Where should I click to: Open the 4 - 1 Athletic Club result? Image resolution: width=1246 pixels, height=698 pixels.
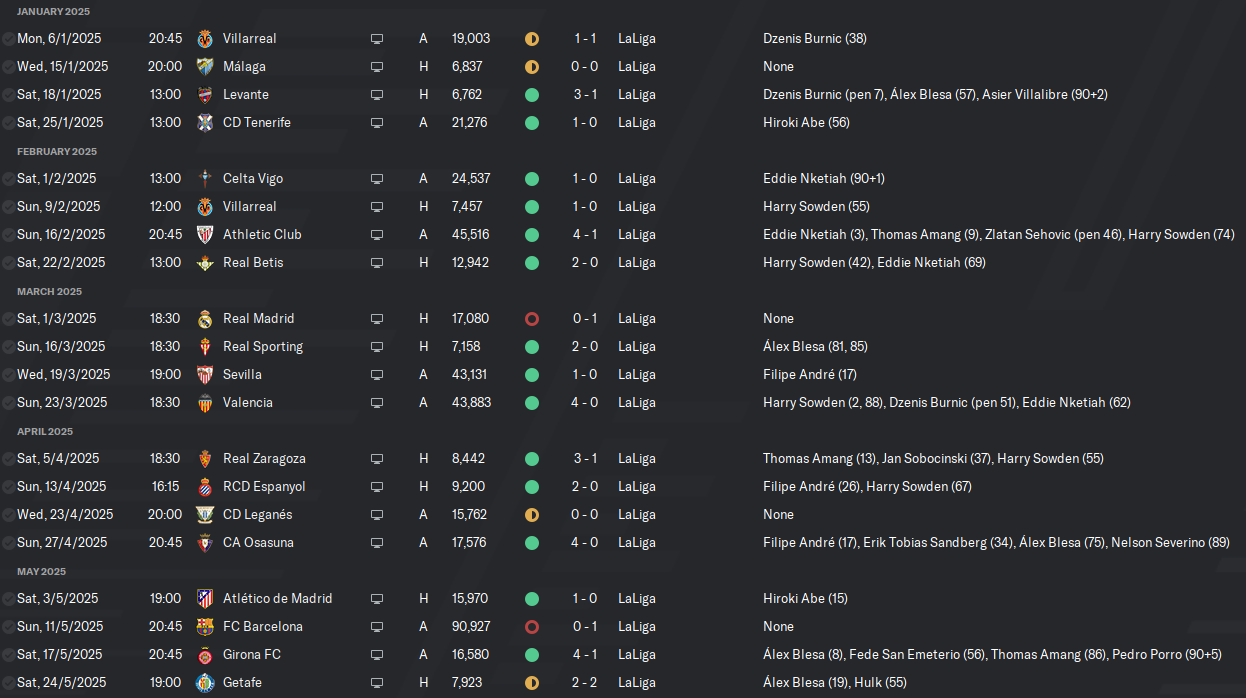pyautogui.click(x=585, y=234)
